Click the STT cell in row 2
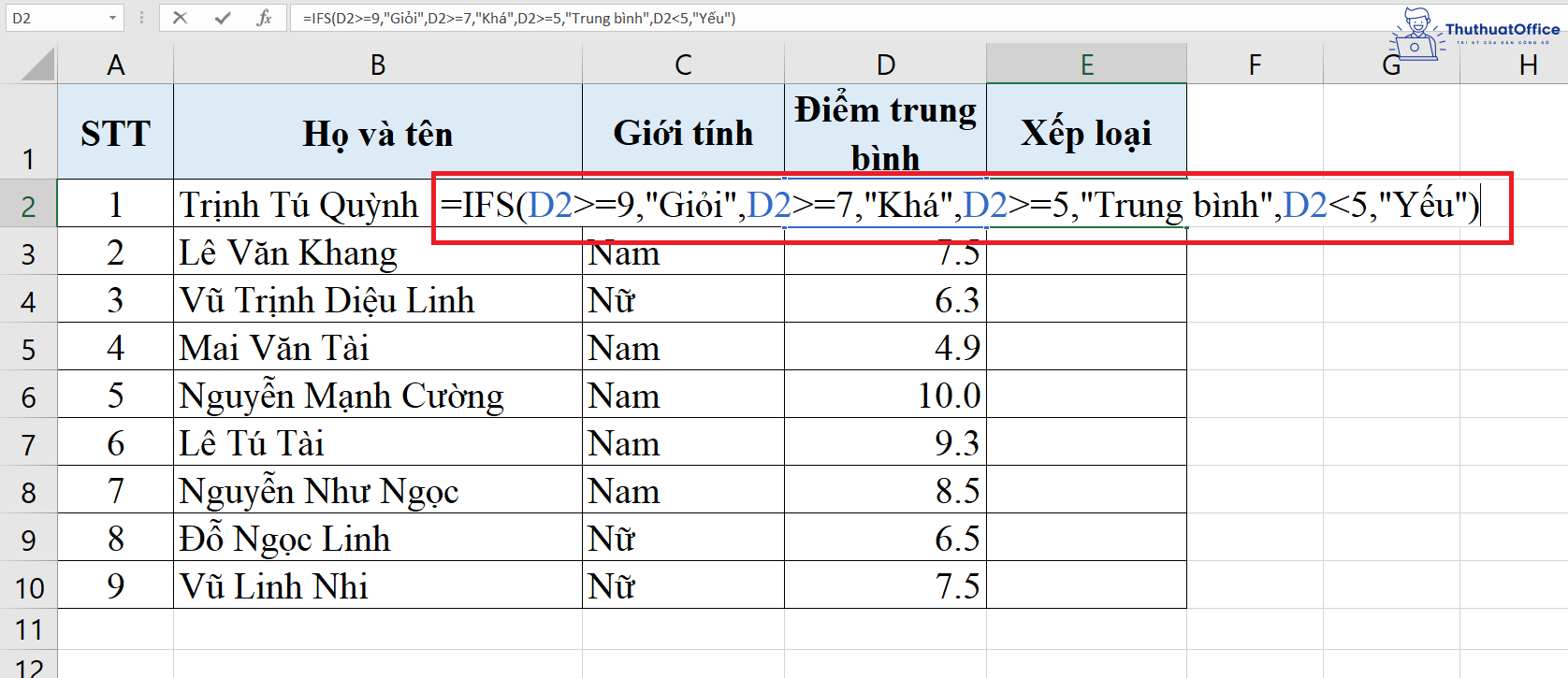1568x678 pixels. click(x=116, y=204)
